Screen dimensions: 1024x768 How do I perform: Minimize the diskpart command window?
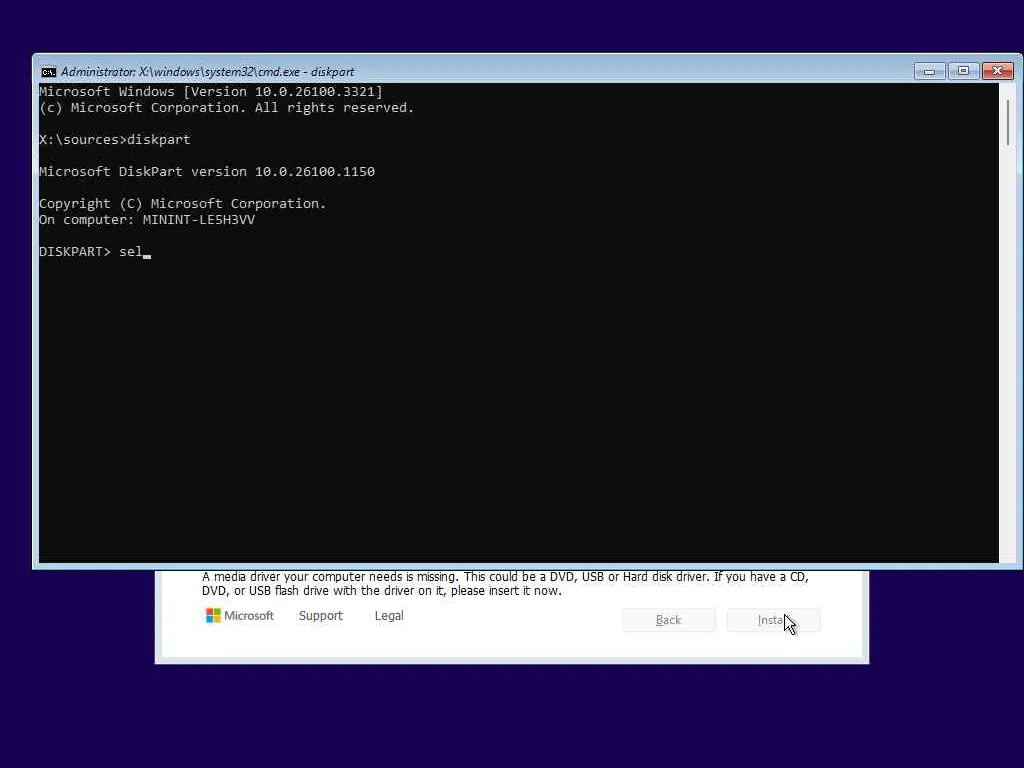coord(929,71)
